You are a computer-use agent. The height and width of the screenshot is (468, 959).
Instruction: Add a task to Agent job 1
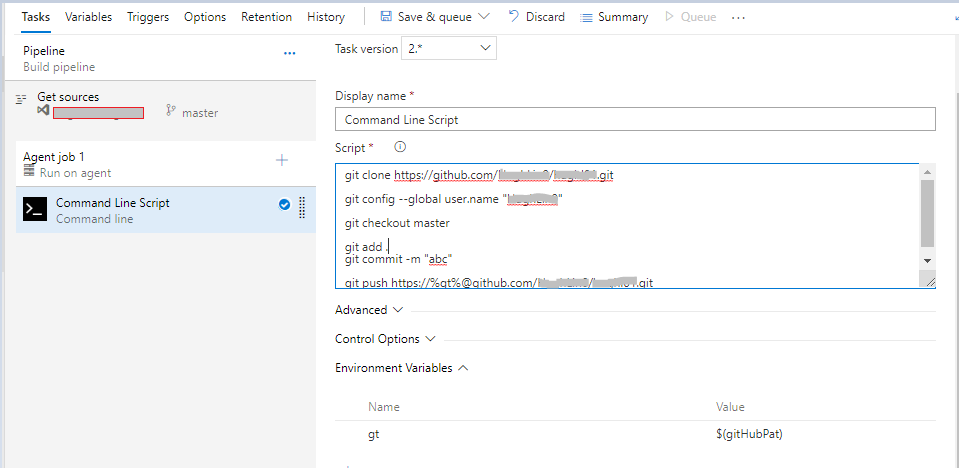tap(282, 160)
